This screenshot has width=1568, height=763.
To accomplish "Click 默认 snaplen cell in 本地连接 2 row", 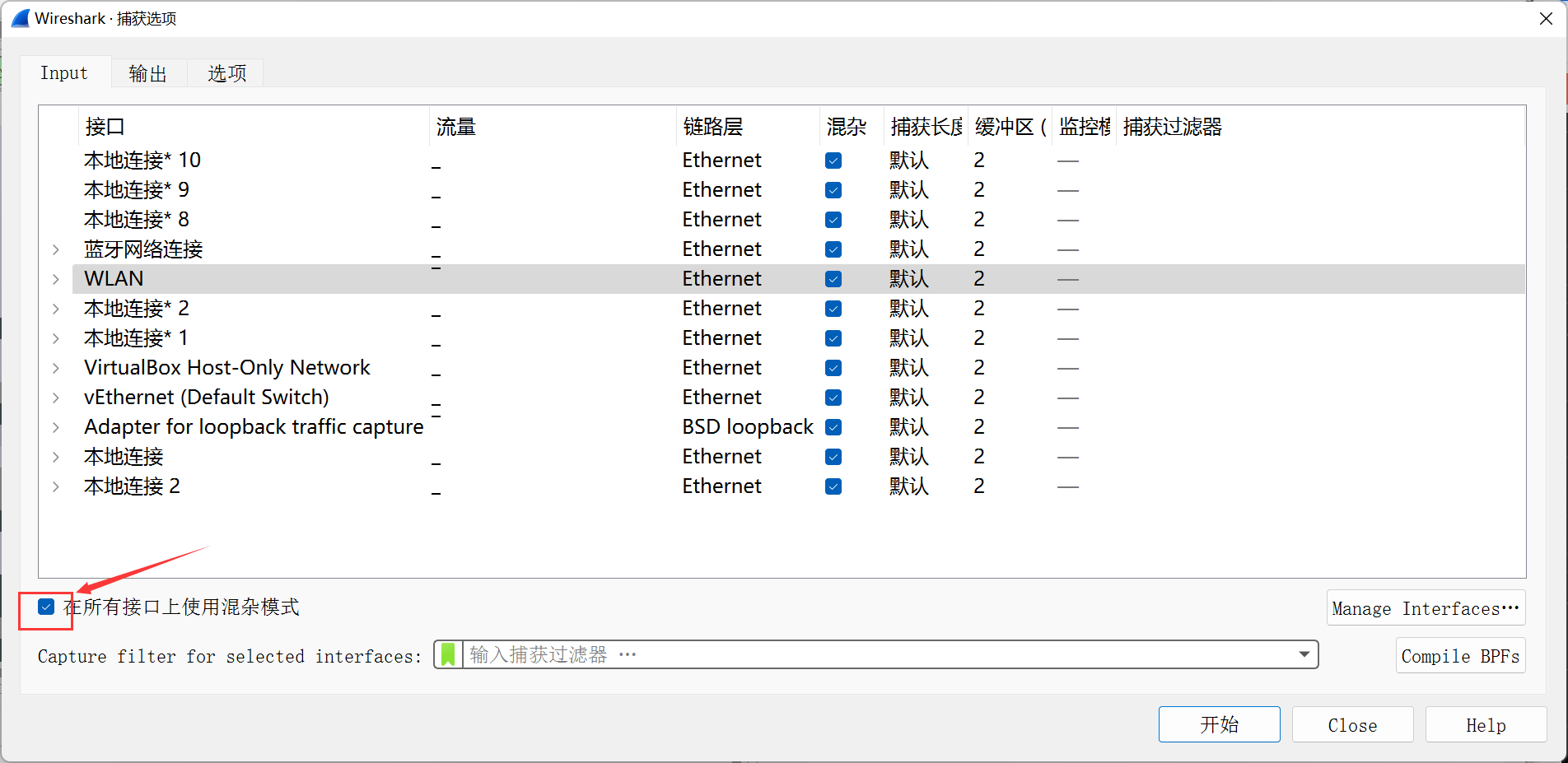I will (909, 486).
